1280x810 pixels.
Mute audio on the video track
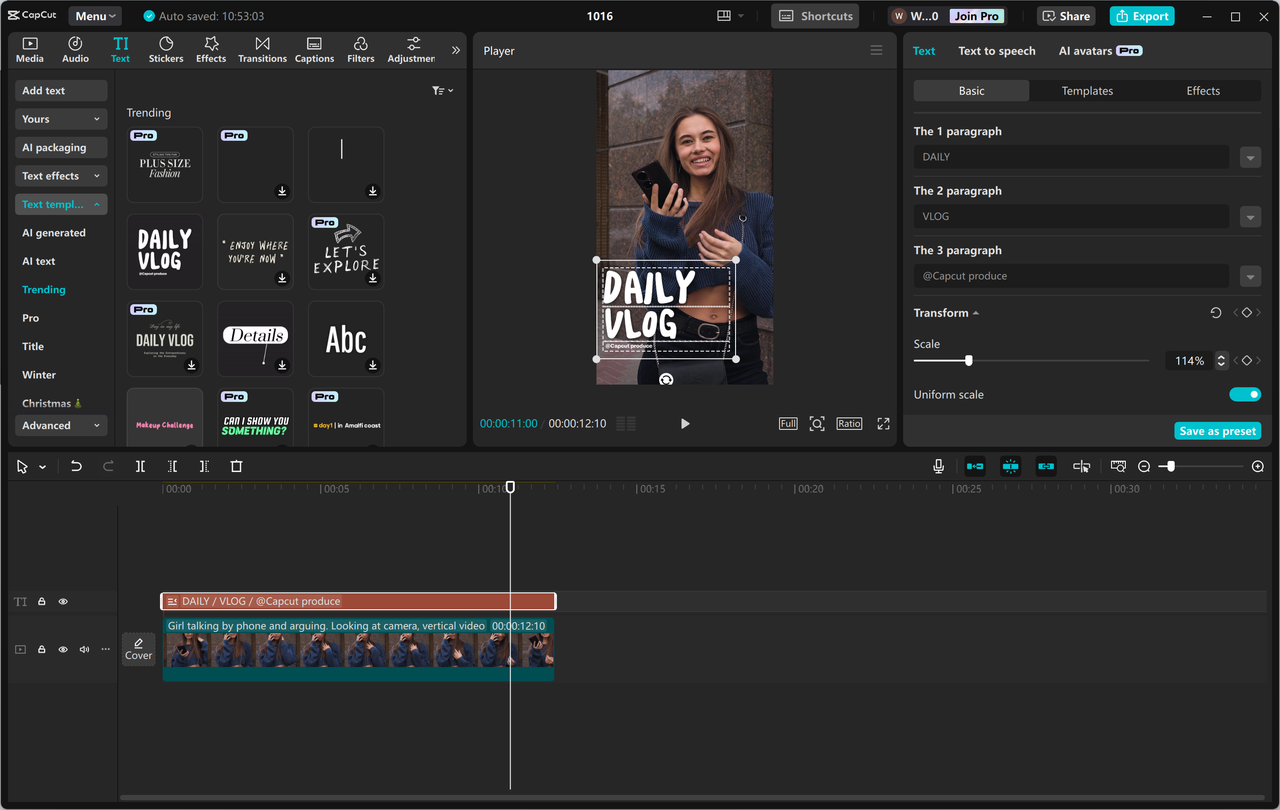click(x=84, y=649)
